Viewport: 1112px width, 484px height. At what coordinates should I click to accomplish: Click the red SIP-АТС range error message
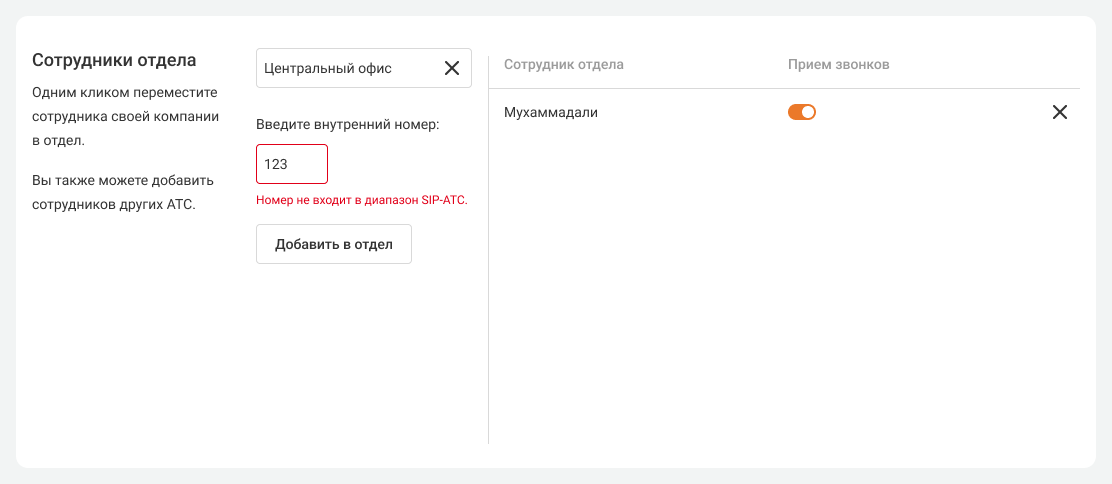(362, 200)
